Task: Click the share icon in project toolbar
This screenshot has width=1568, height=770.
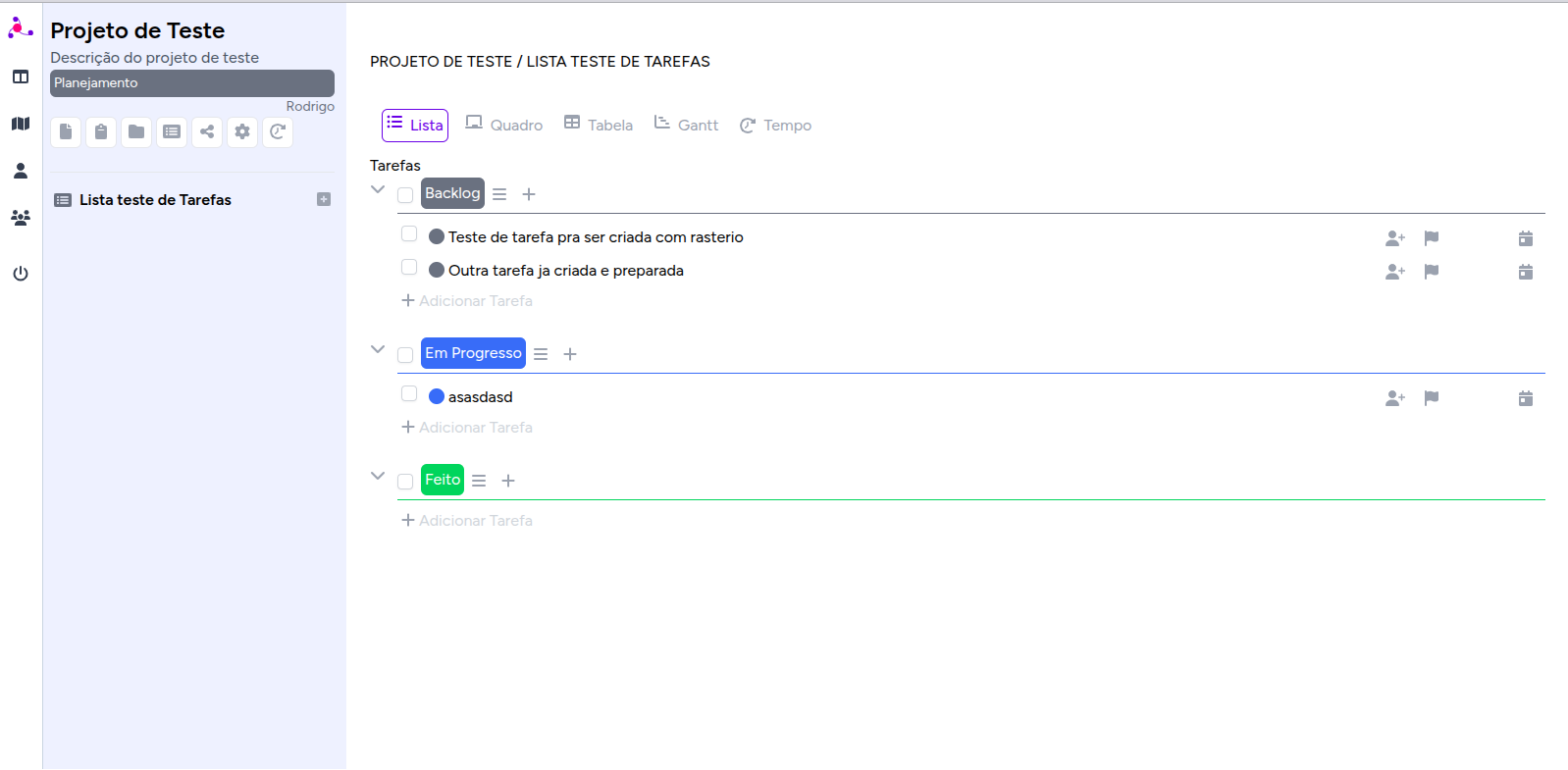Action: (x=207, y=131)
